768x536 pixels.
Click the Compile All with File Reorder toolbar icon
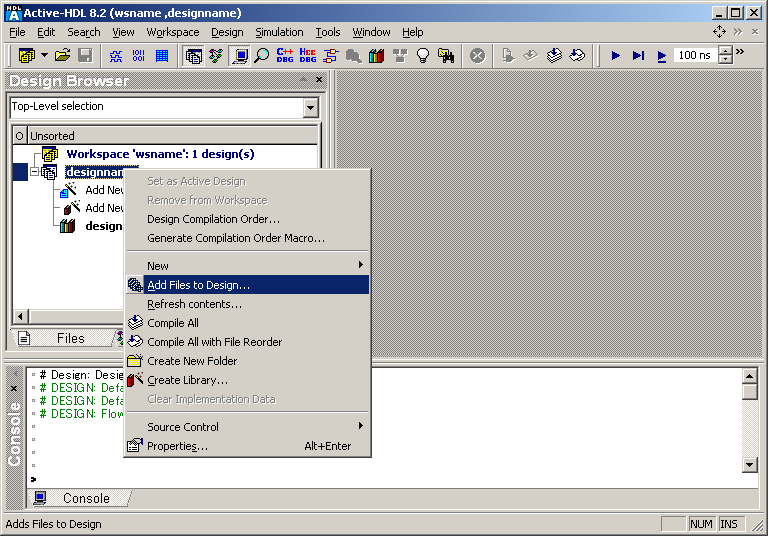tap(577, 55)
